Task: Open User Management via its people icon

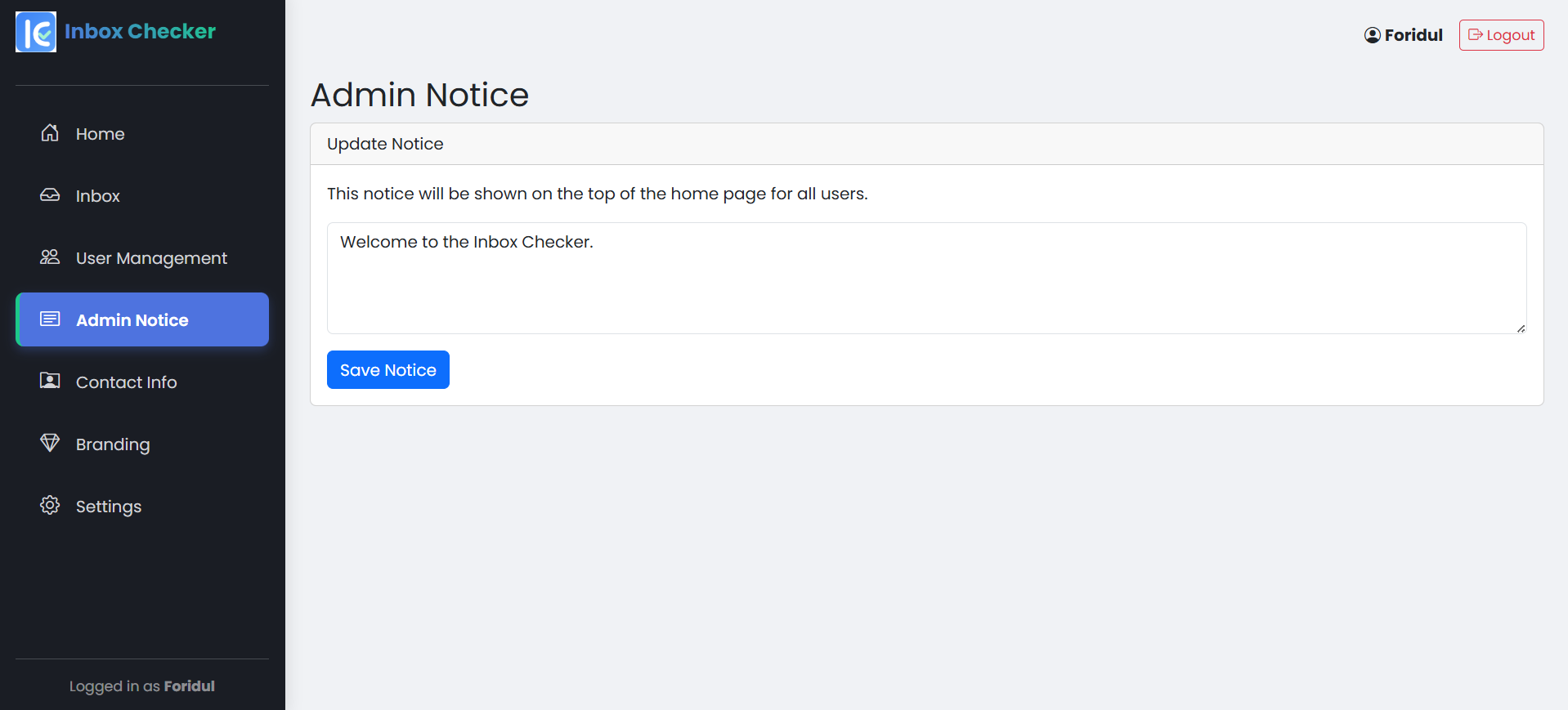Action: [x=49, y=257]
